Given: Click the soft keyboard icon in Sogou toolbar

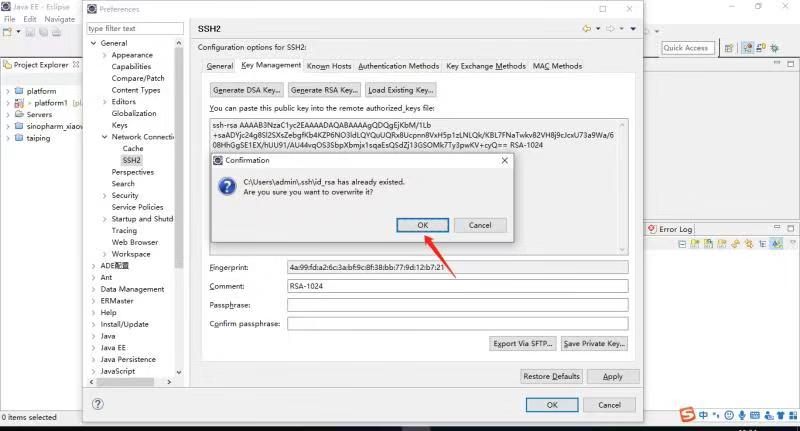Looking at the screenshot, I should coord(755,415).
